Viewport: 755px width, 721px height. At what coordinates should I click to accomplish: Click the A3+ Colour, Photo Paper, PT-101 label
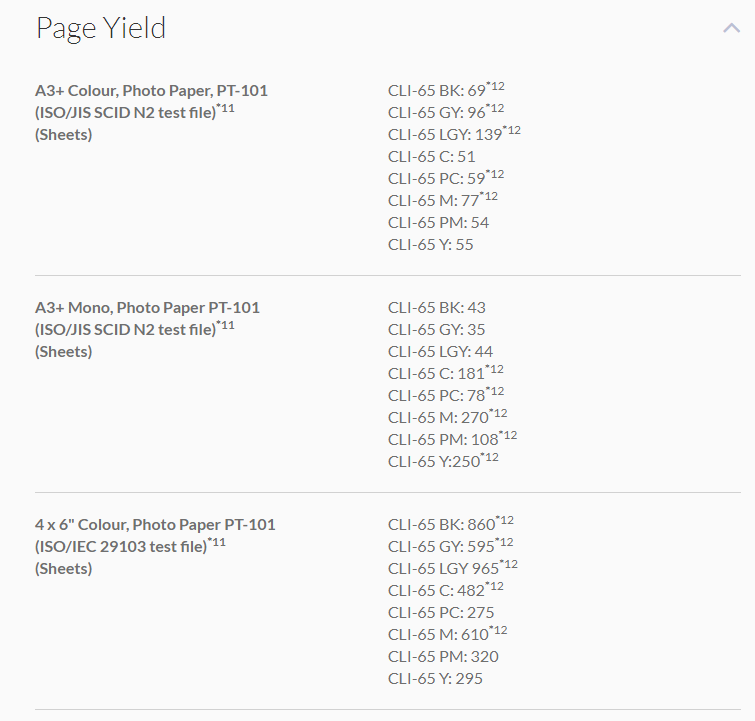[151, 91]
